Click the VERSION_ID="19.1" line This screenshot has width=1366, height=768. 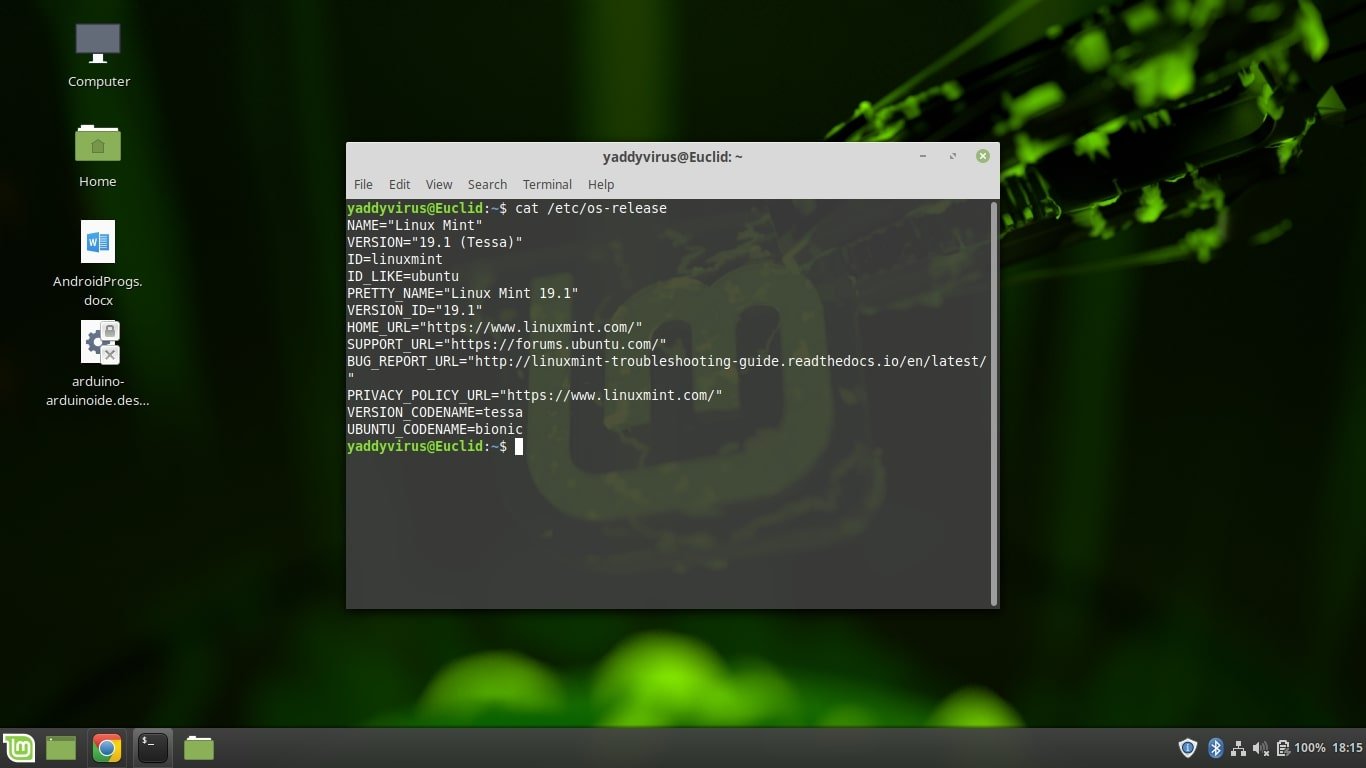click(415, 310)
